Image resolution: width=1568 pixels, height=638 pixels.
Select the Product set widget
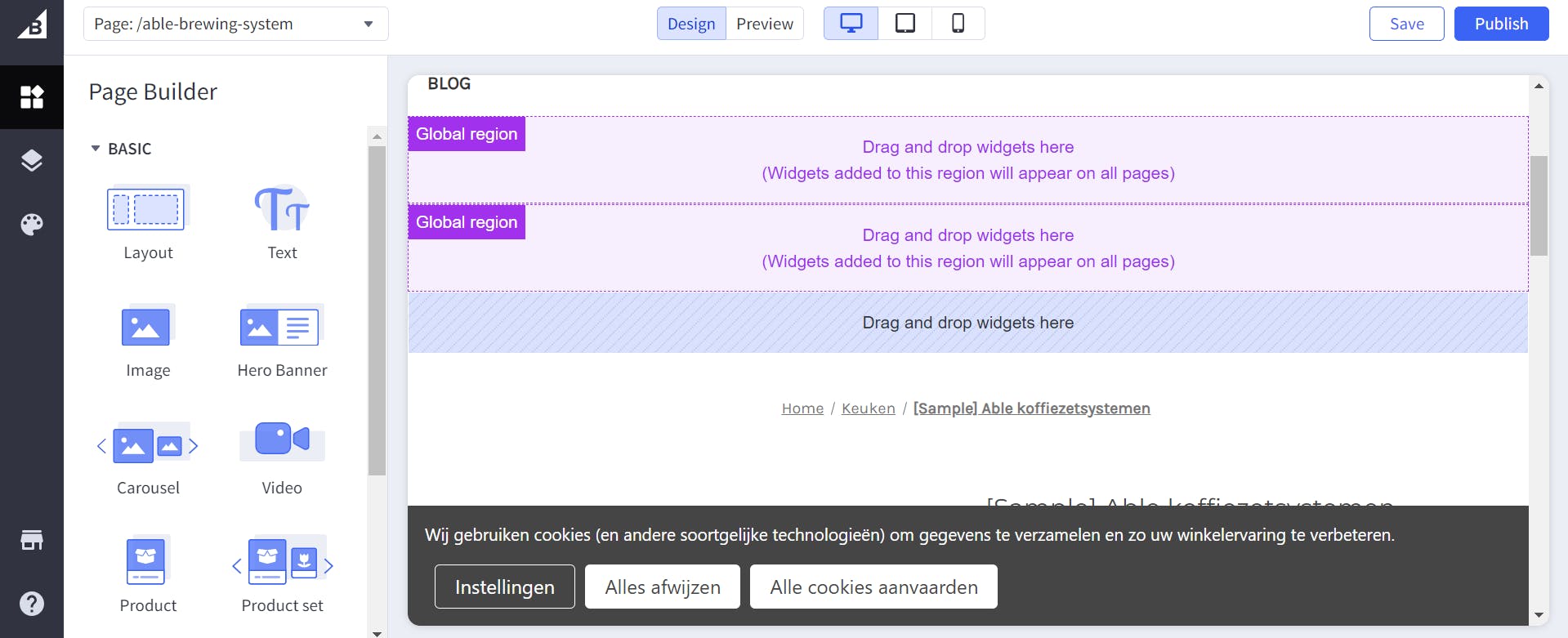282,575
